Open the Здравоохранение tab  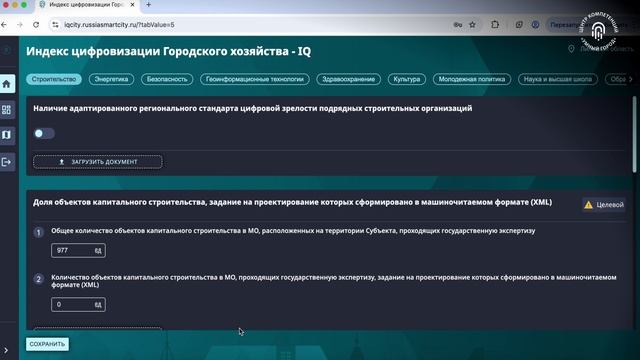click(349, 79)
